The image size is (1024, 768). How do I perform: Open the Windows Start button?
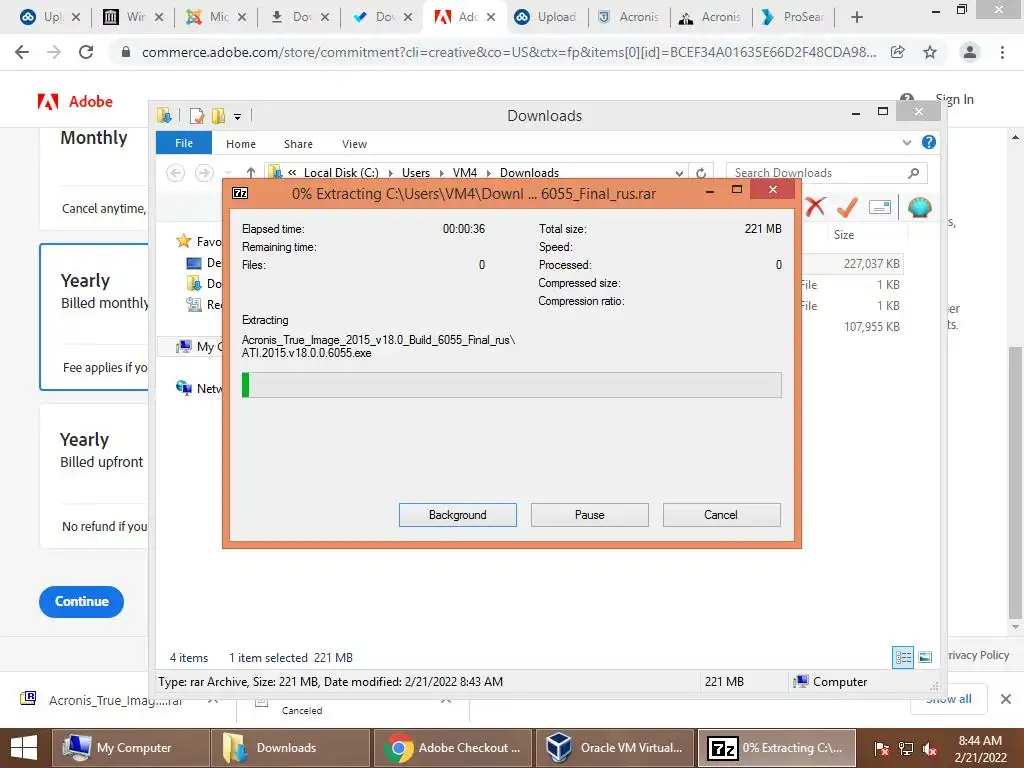[24, 748]
